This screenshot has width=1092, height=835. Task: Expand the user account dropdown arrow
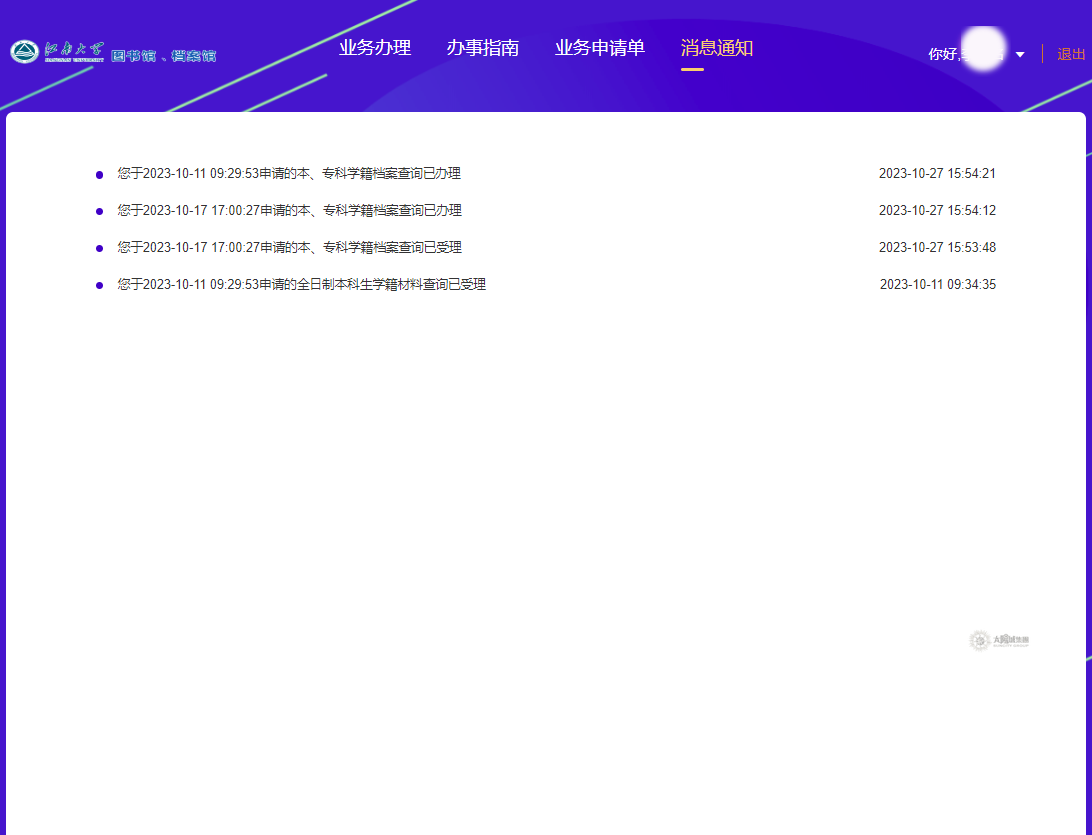pyautogui.click(x=1020, y=55)
